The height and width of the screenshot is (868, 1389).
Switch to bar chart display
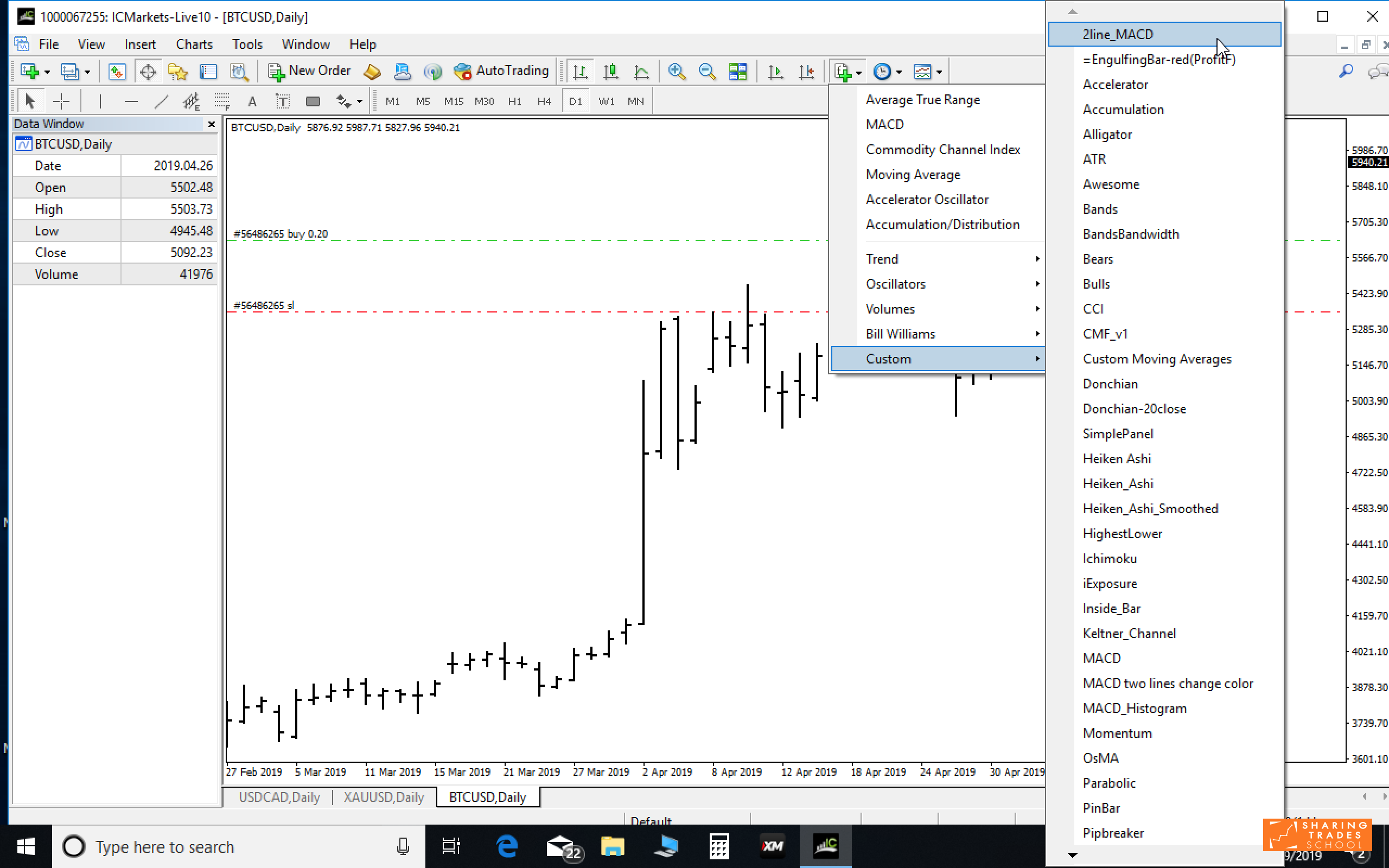(580, 72)
